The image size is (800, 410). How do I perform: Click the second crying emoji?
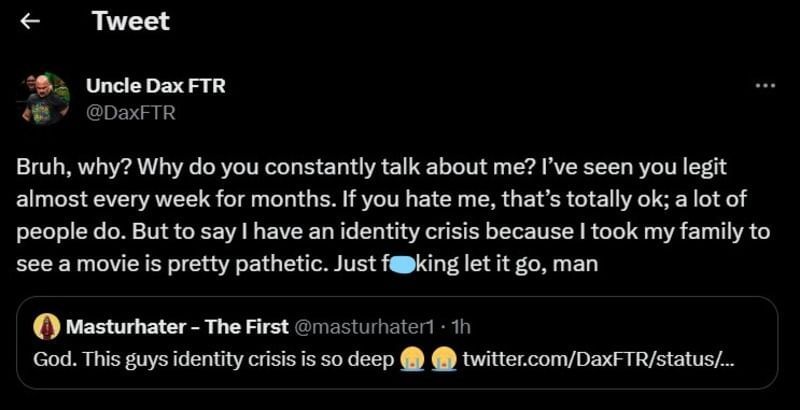[x=444, y=358]
